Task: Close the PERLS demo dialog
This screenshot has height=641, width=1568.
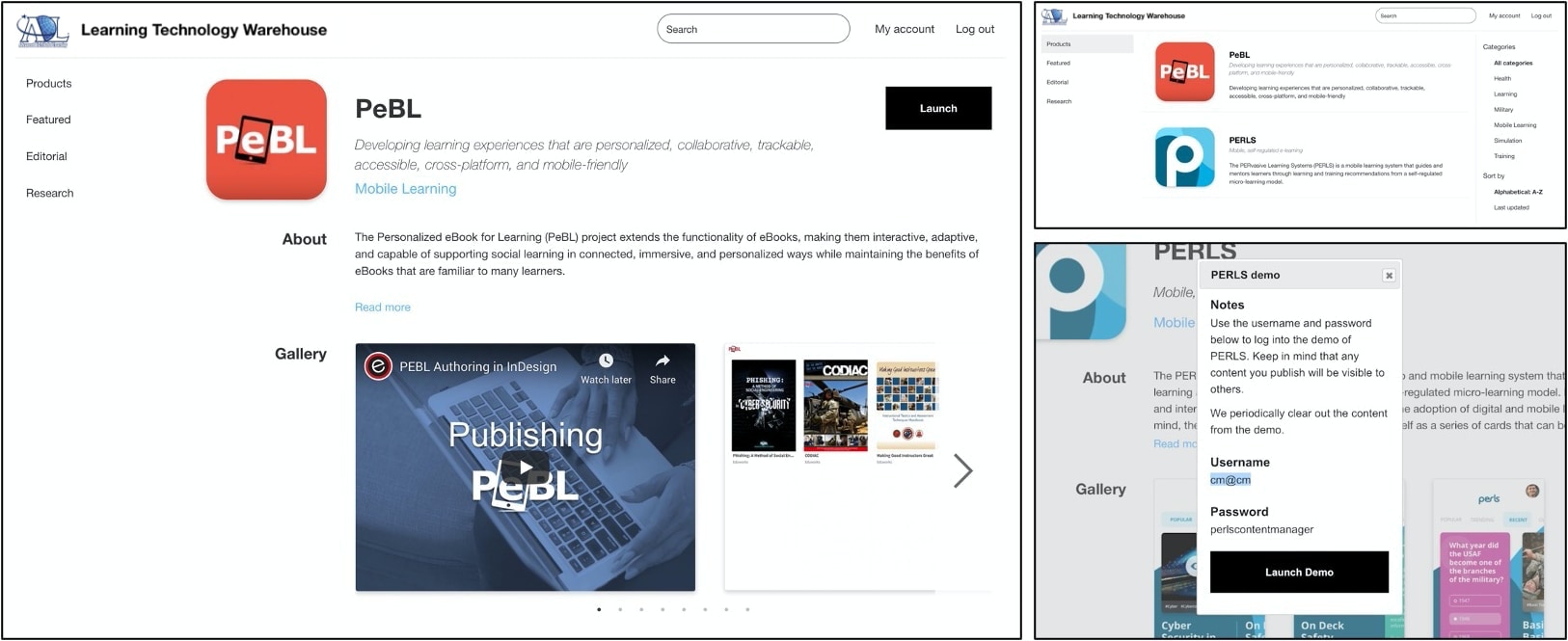Action: pos(1389,276)
